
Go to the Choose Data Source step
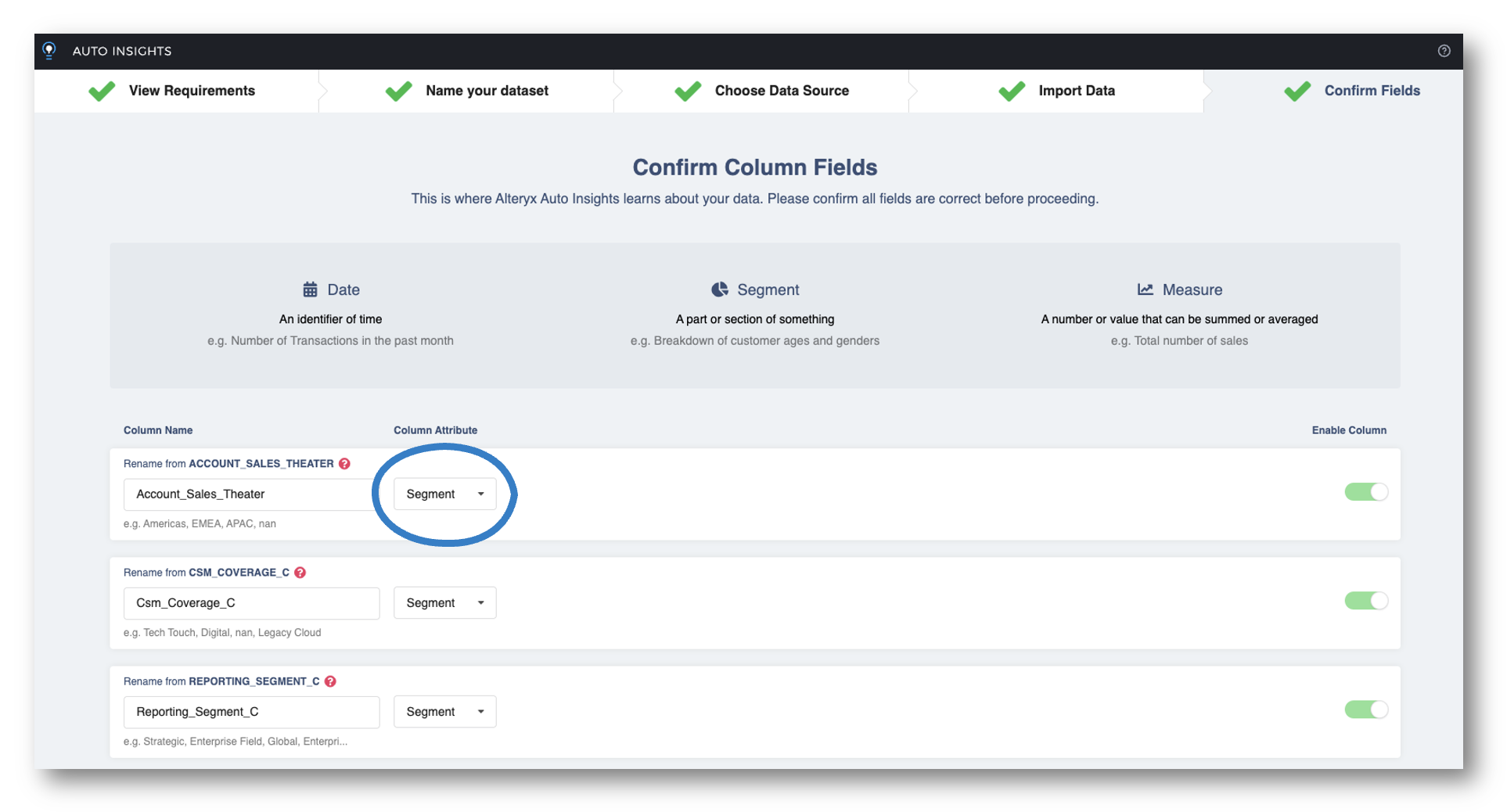pos(781,91)
